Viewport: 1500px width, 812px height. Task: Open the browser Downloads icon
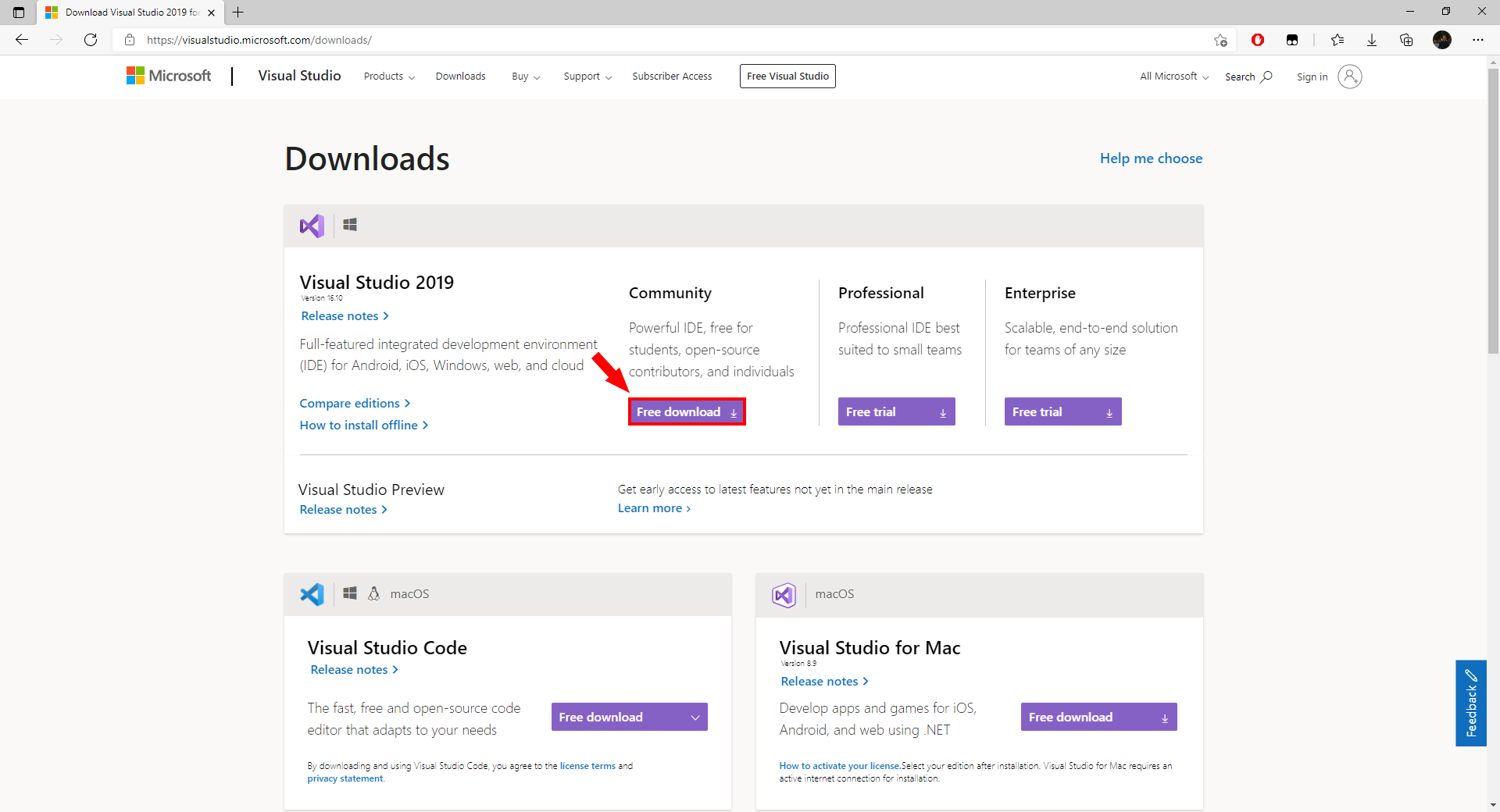click(x=1372, y=40)
